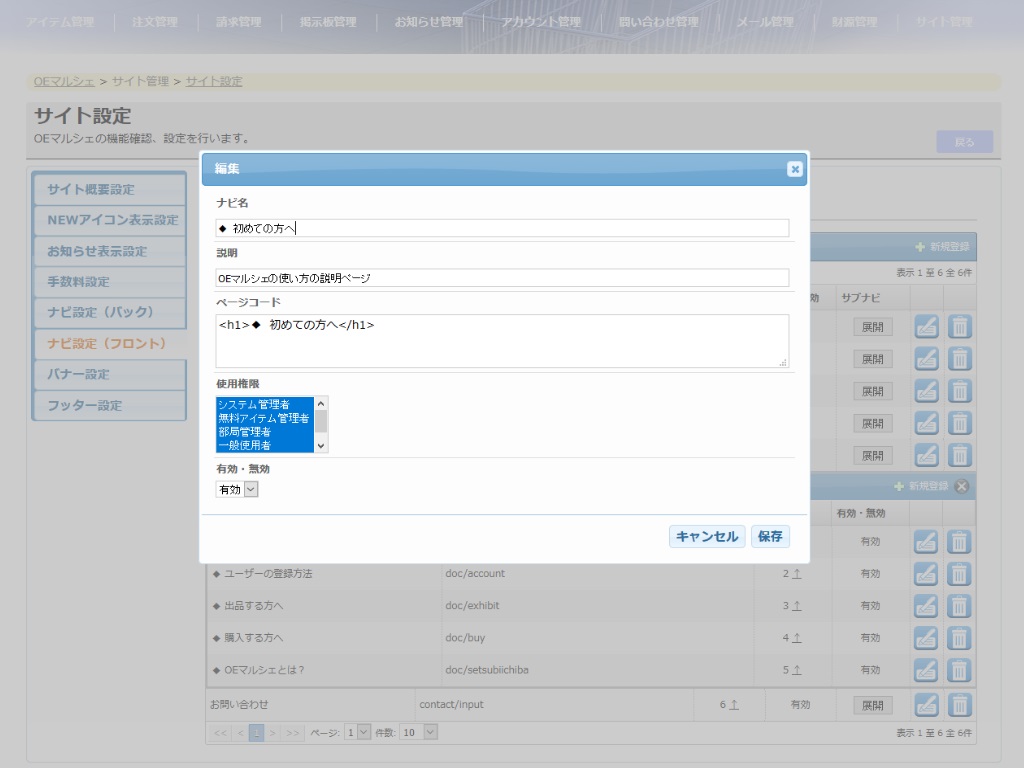The height and width of the screenshot is (768, 1024).
Task: Open the 有効・無効 dropdown in the dialog
Action: [x=237, y=489]
